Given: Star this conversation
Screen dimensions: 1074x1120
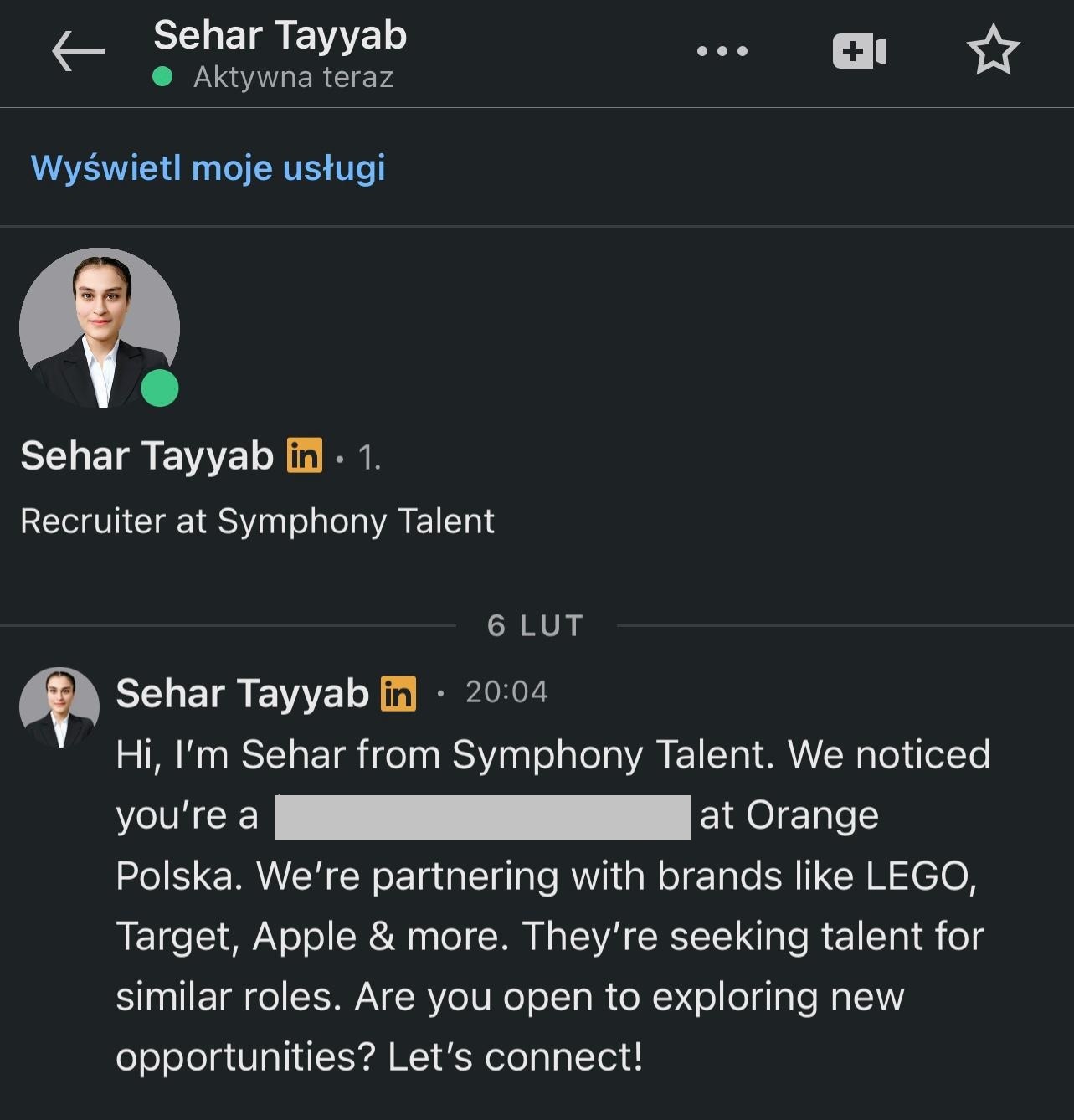Looking at the screenshot, I should [993, 50].
